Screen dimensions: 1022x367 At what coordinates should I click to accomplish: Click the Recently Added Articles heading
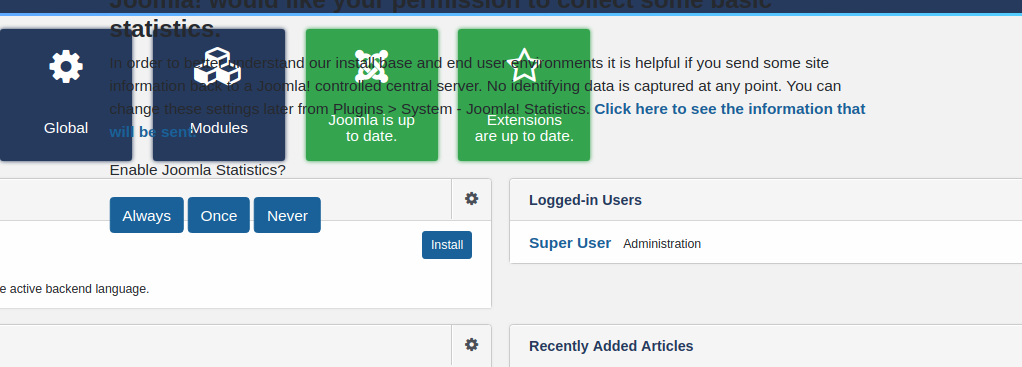[x=611, y=346]
